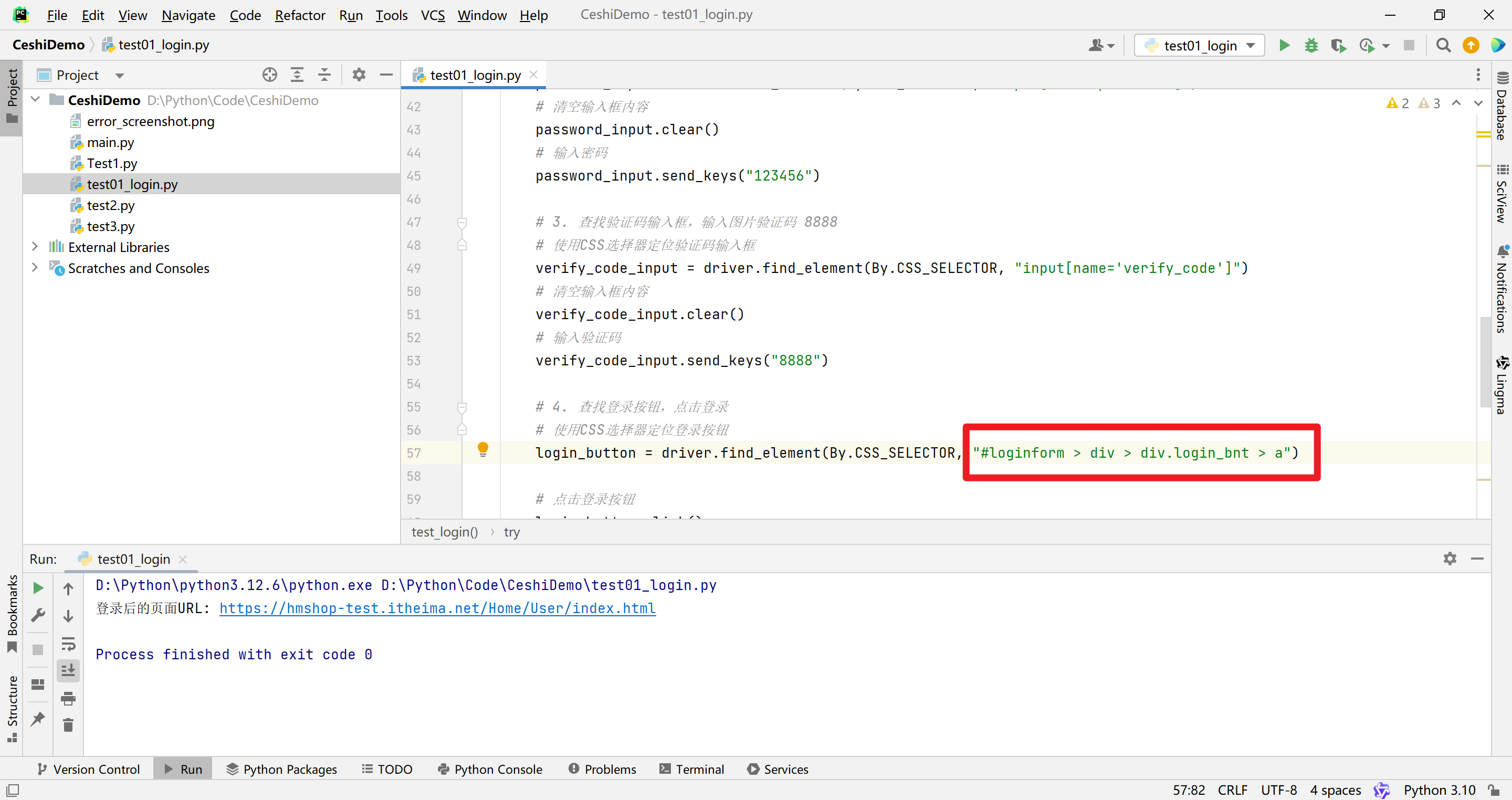Toggle soft-wrap in Run console

(x=68, y=644)
